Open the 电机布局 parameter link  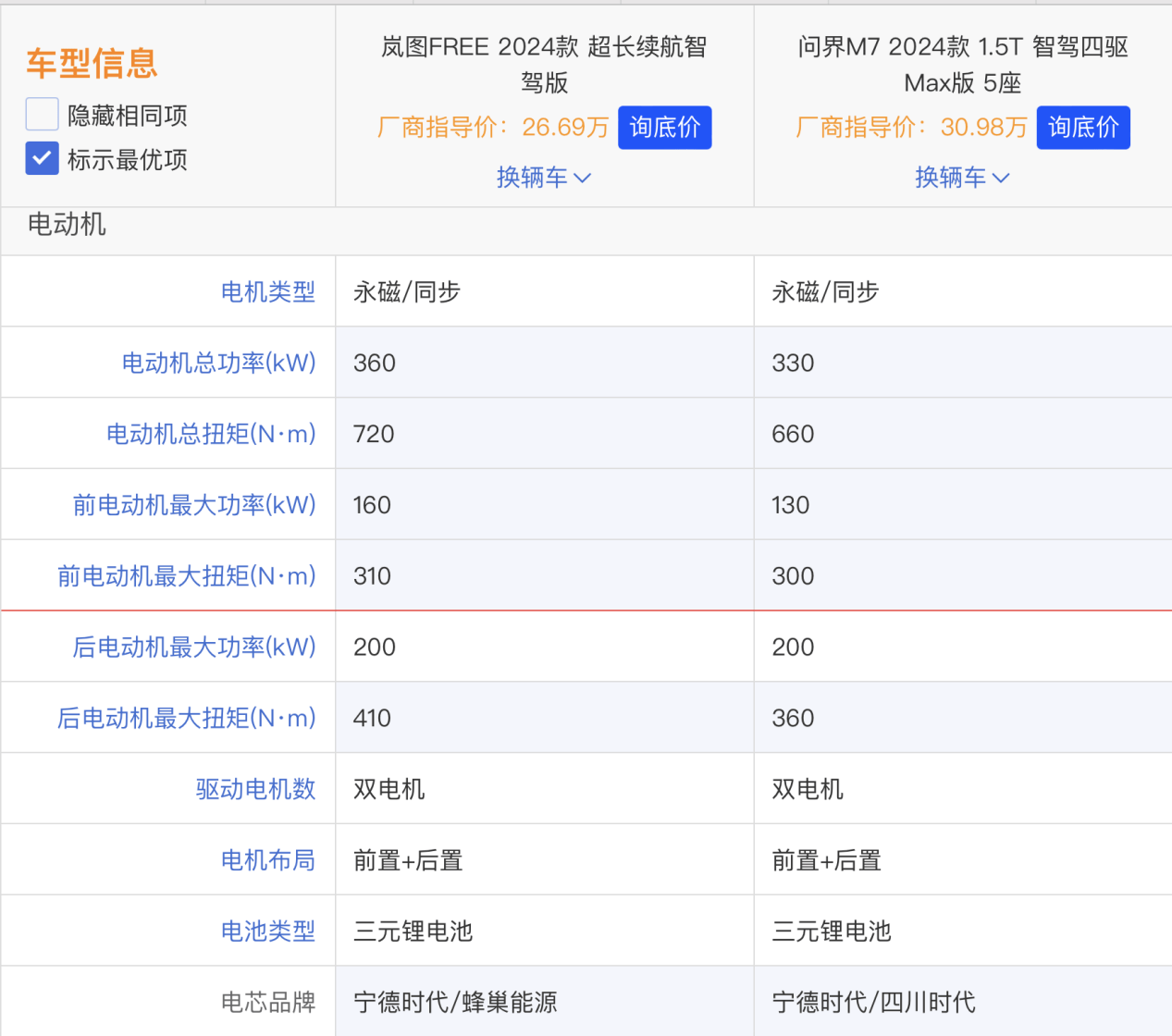coord(268,860)
